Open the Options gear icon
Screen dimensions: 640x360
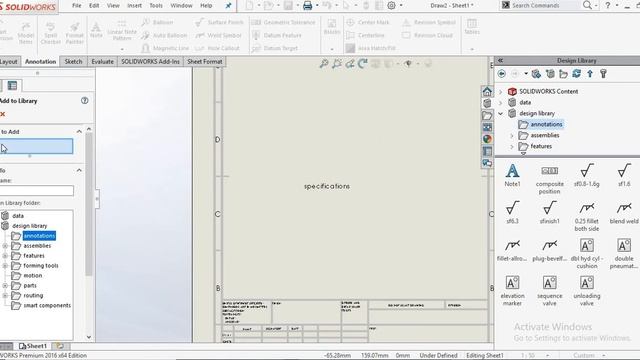click(391, 6)
